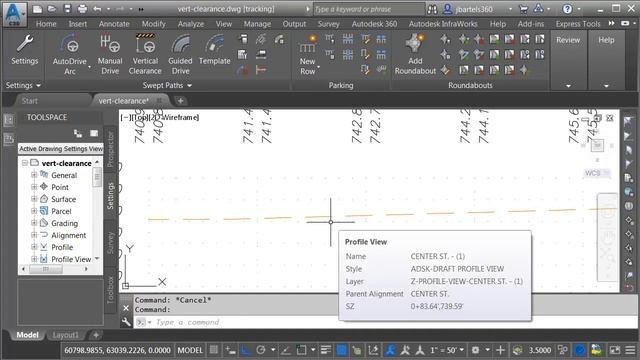Open the Analyze ribbon tab
Viewport: 640px width, 360px height.
tap(191, 24)
